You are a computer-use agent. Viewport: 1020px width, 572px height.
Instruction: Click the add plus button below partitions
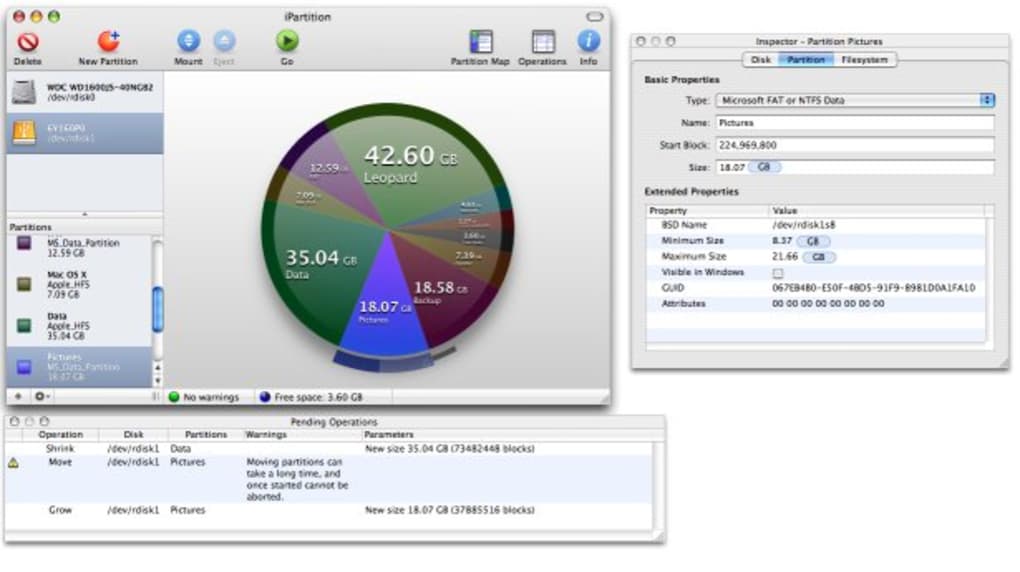(17, 397)
